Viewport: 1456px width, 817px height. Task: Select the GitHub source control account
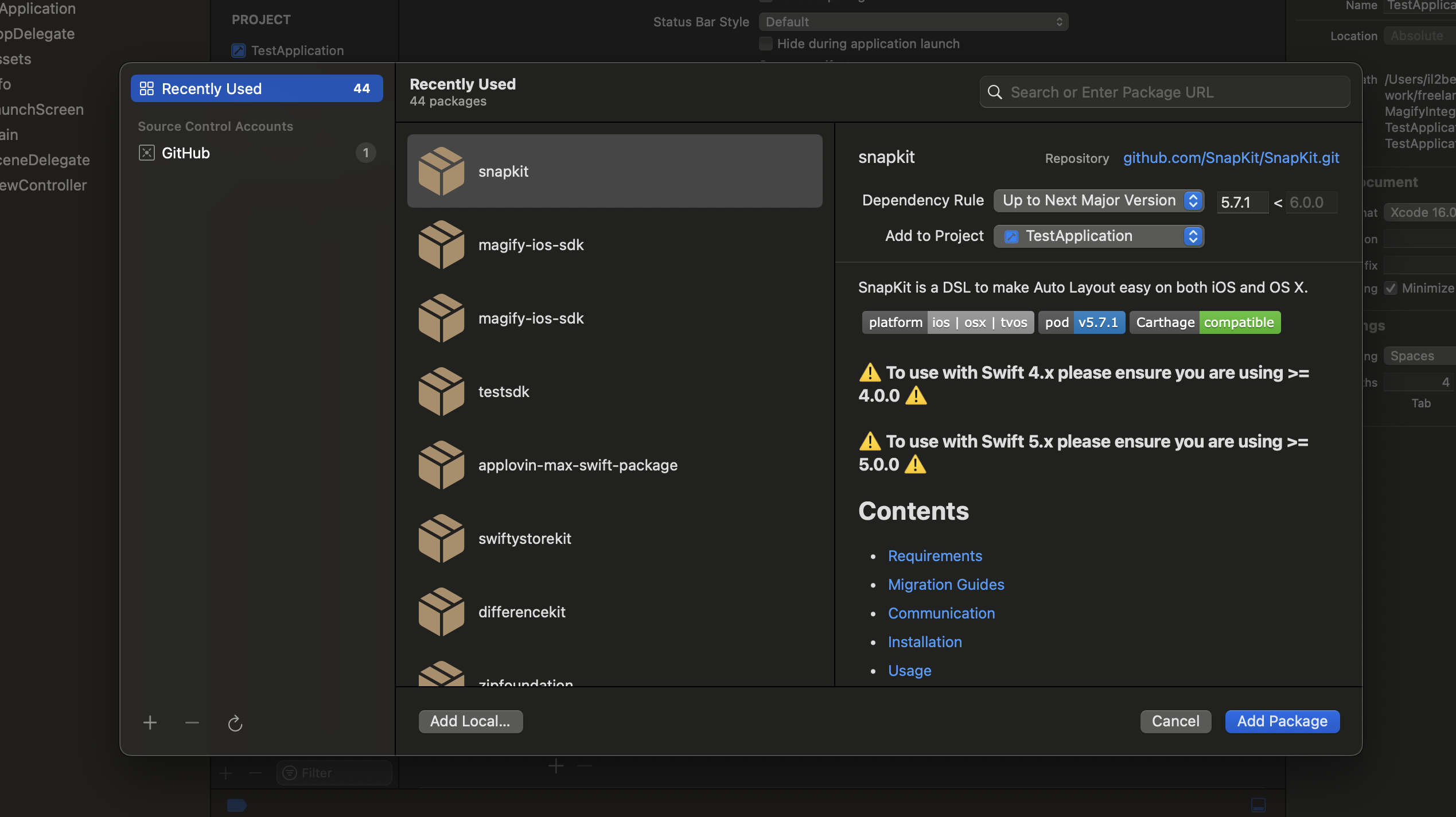click(257, 153)
